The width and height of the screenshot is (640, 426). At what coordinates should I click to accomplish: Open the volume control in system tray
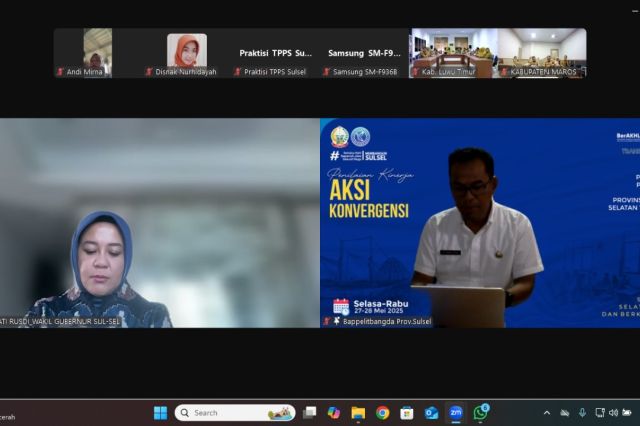pos(613,413)
